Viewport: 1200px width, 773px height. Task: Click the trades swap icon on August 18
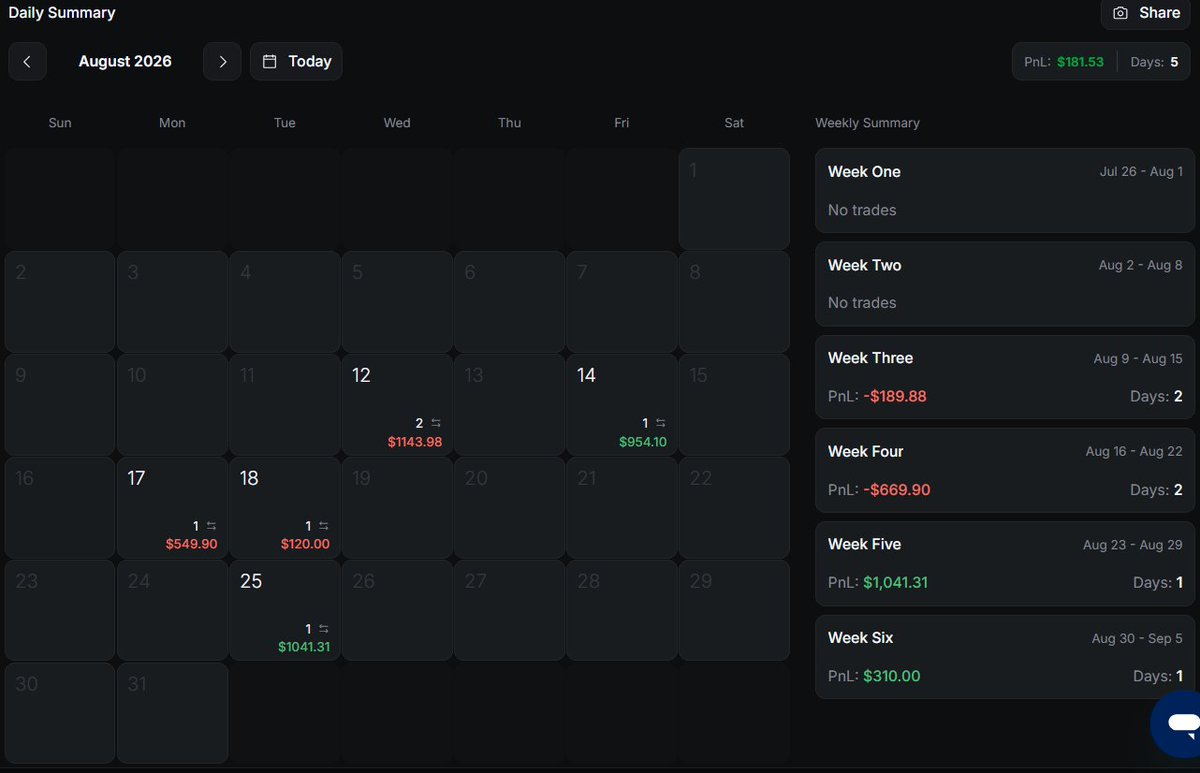tap(323, 526)
